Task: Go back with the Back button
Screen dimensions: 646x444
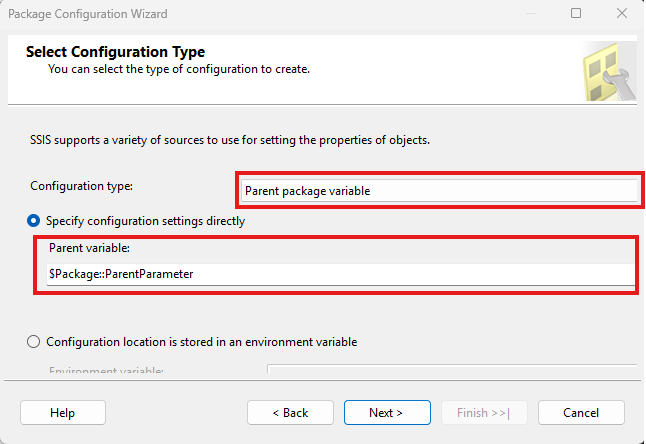Action: 290,413
